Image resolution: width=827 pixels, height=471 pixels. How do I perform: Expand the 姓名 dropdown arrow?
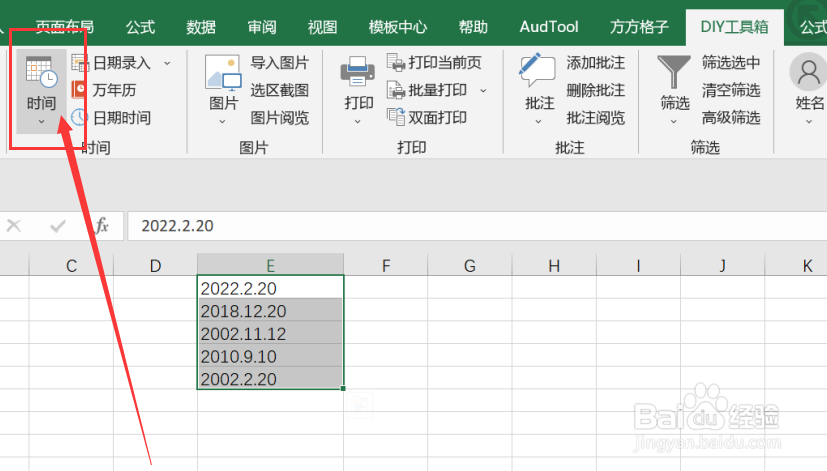809,122
